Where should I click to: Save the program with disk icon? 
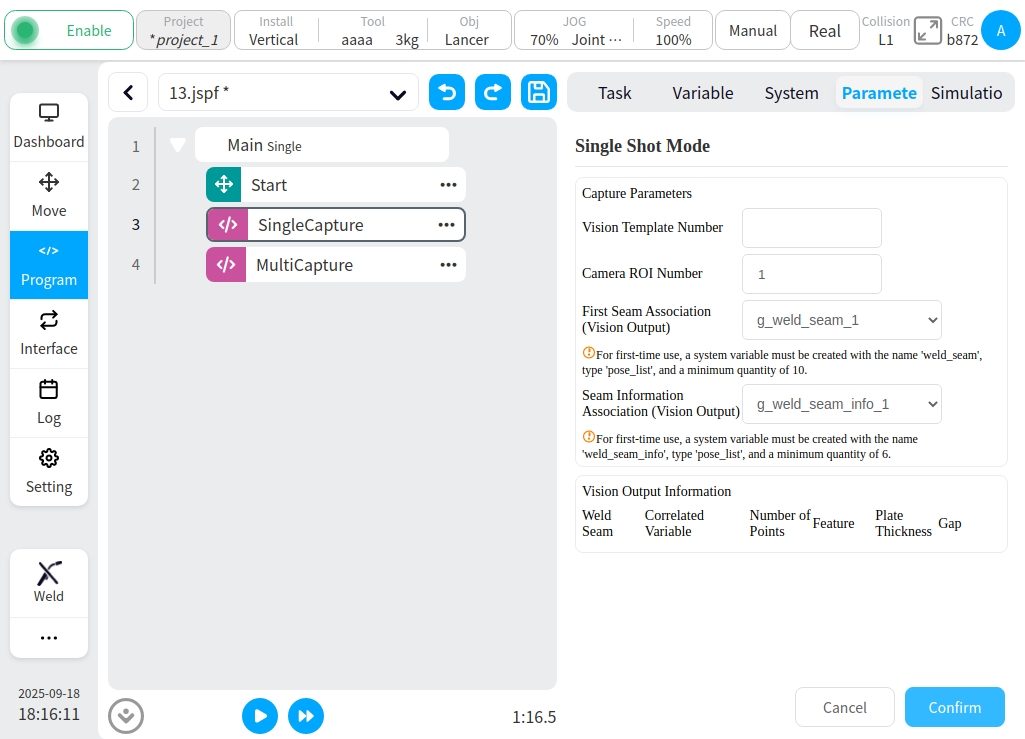(x=539, y=93)
